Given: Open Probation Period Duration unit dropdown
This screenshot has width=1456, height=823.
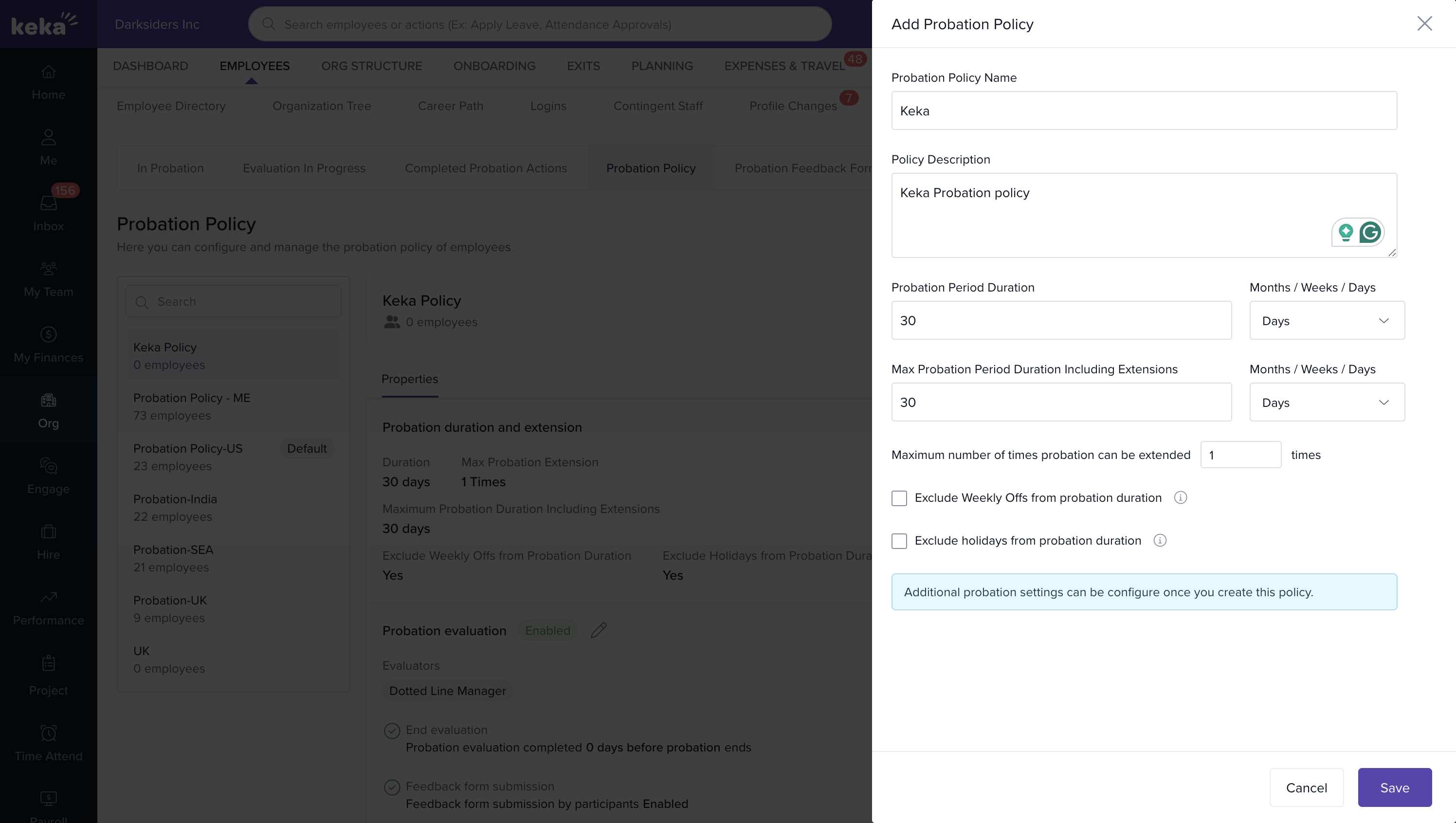Looking at the screenshot, I should click(x=1327, y=321).
